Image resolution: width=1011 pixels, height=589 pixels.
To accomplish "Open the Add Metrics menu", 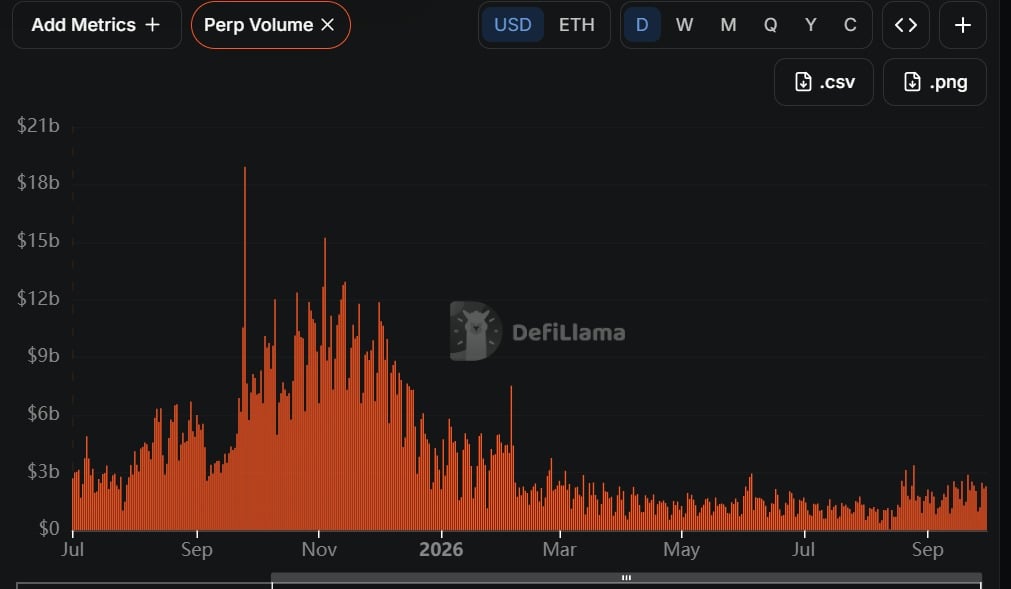I will [97, 25].
